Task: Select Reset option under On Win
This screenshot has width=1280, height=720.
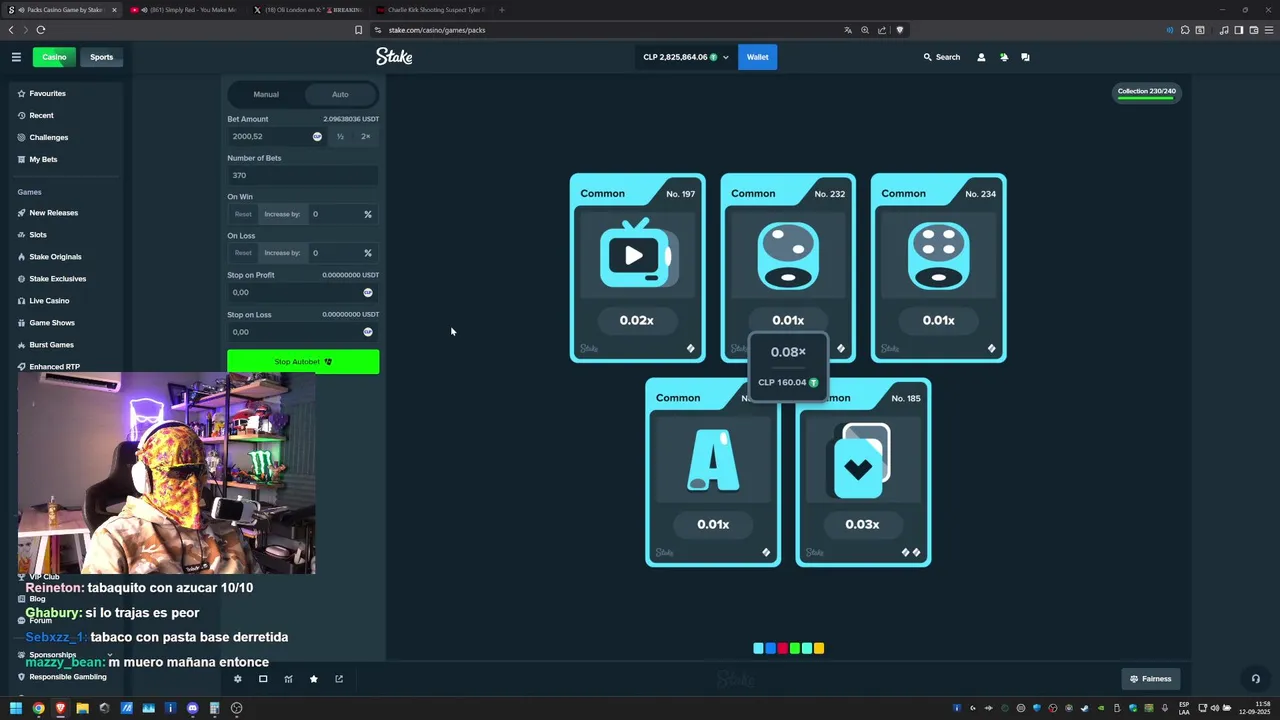Action: [x=243, y=214]
